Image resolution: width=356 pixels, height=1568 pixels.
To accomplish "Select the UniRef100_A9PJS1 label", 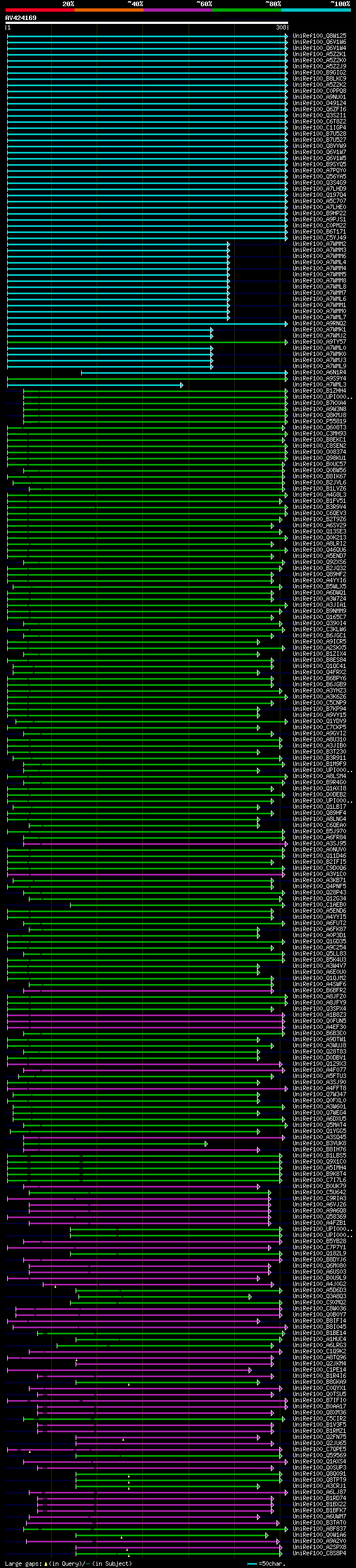I will pyautogui.click(x=319, y=219).
